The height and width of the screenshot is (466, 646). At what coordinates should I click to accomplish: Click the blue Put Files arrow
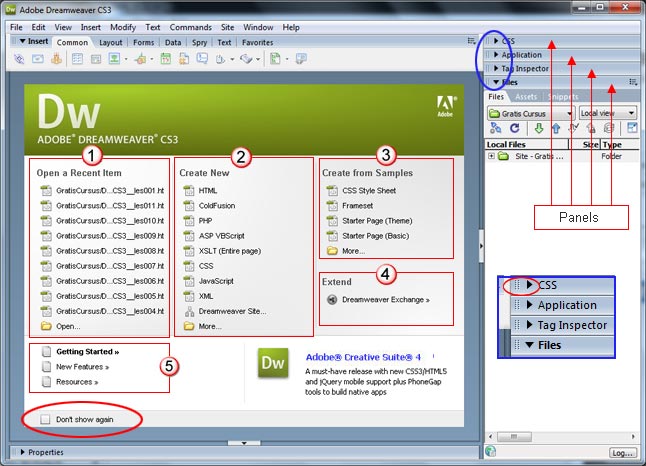556,128
